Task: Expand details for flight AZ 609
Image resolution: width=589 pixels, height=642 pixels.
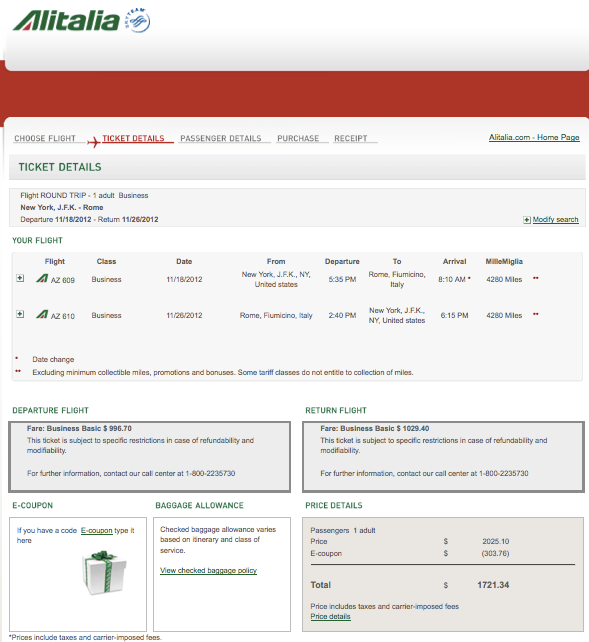Action: tap(20, 278)
